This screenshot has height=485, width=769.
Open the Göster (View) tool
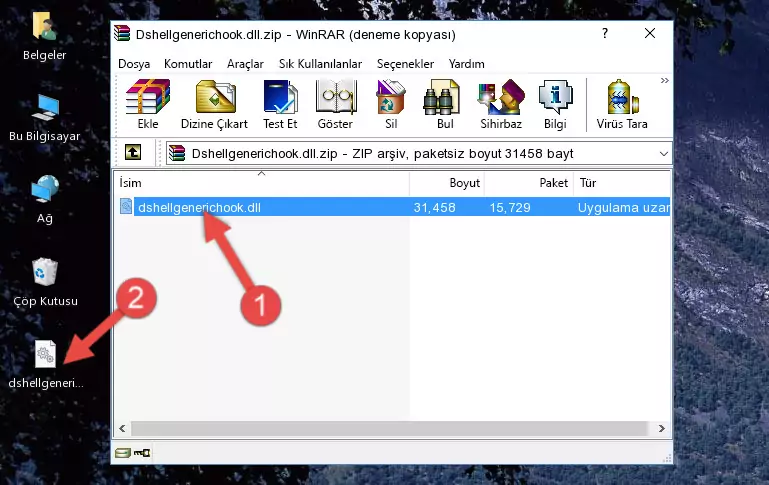pyautogui.click(x=335, y=104)
